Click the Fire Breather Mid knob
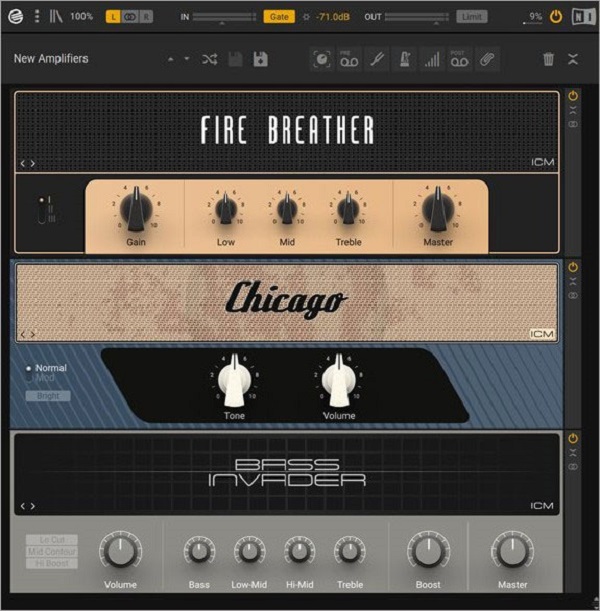600x611 pixels. pyautogui.click(x=287, y=209)
